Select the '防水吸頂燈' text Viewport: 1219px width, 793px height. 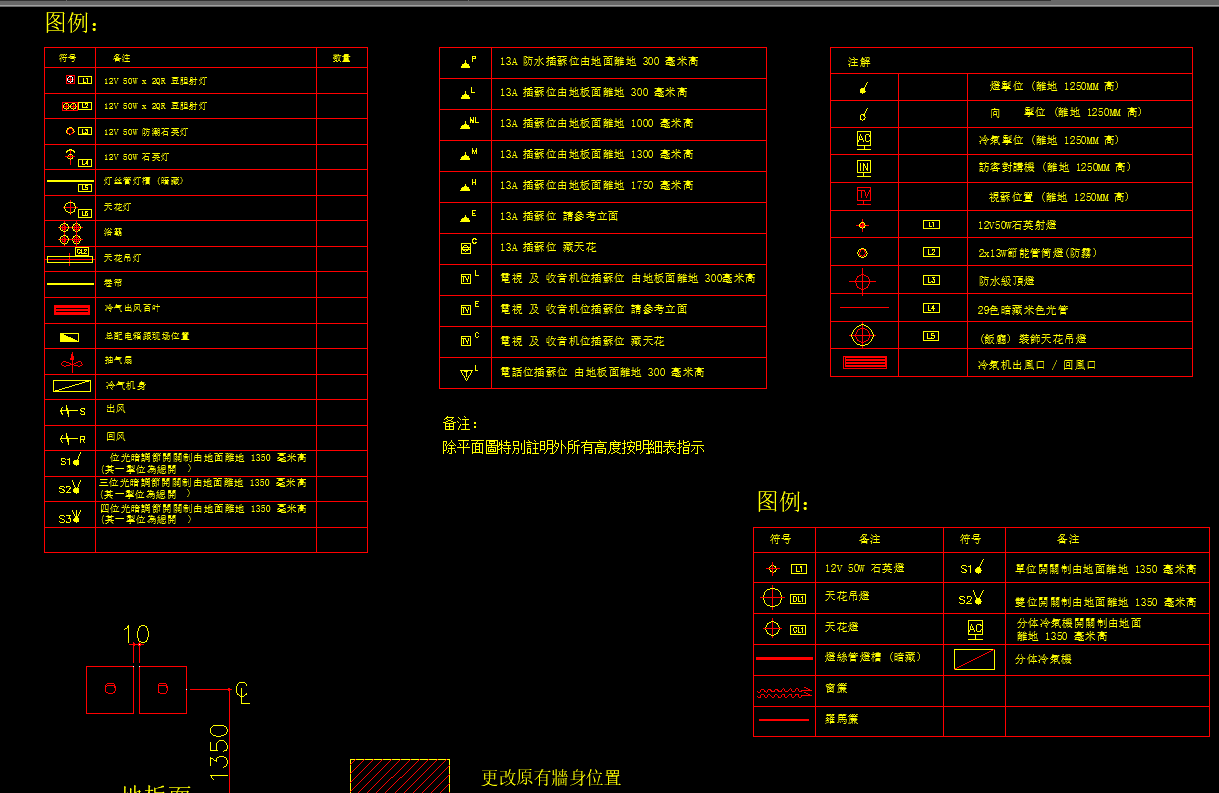pos(1006,282)
